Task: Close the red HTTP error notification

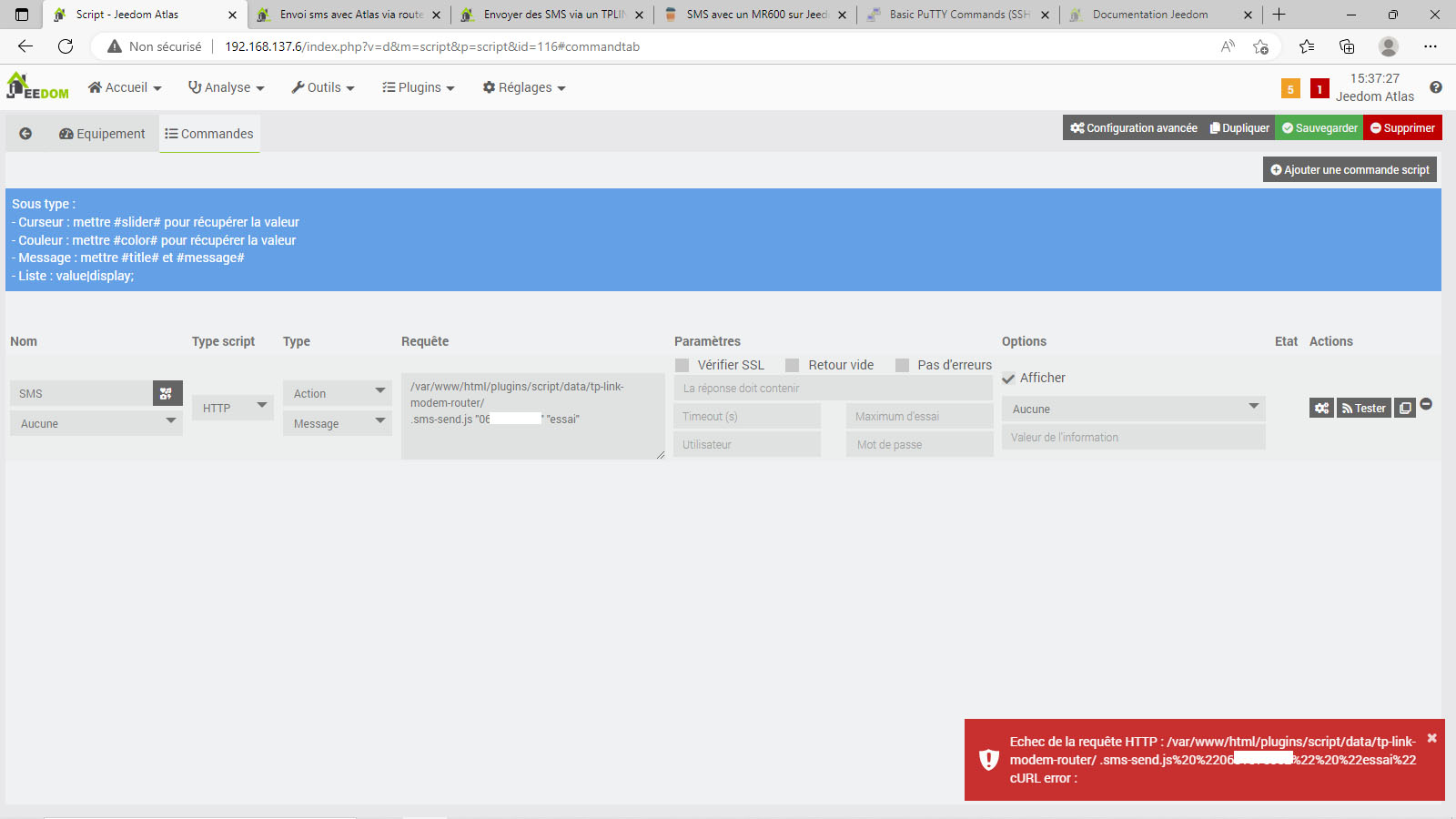Action: 1431,738
